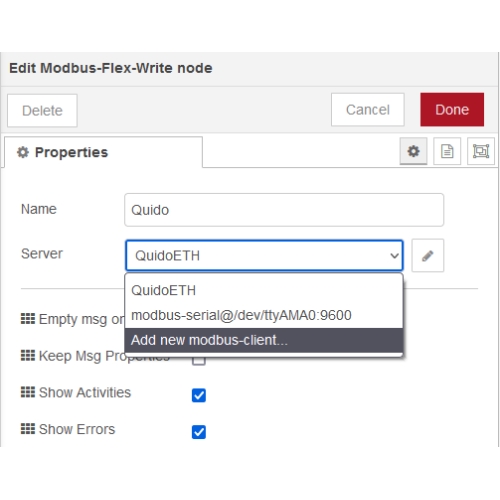Cancel the node edit dialog
Screen dimensions: 500x500
pos(368,109)
